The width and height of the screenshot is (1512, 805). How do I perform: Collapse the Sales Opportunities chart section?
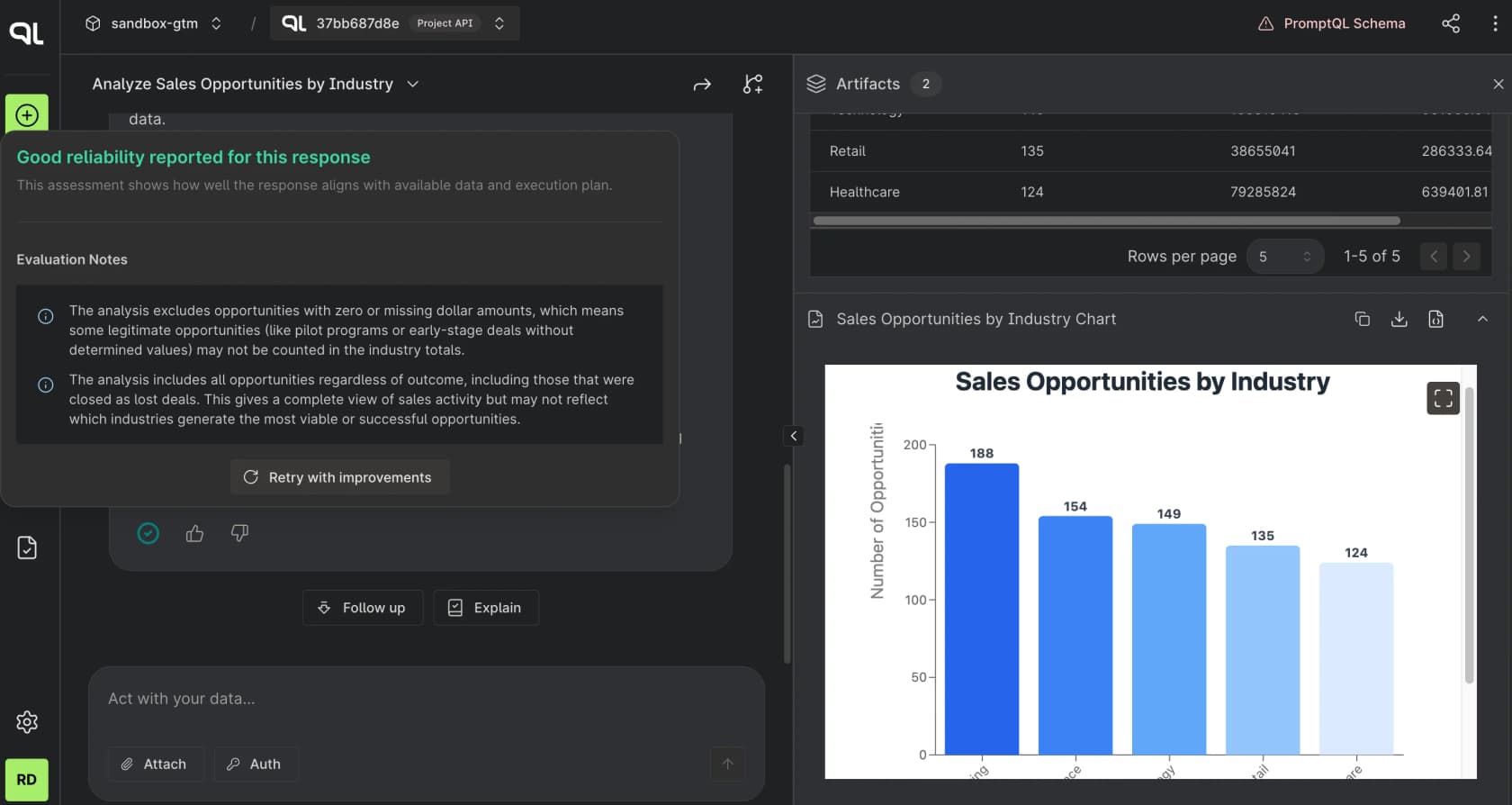point(1482,319)
